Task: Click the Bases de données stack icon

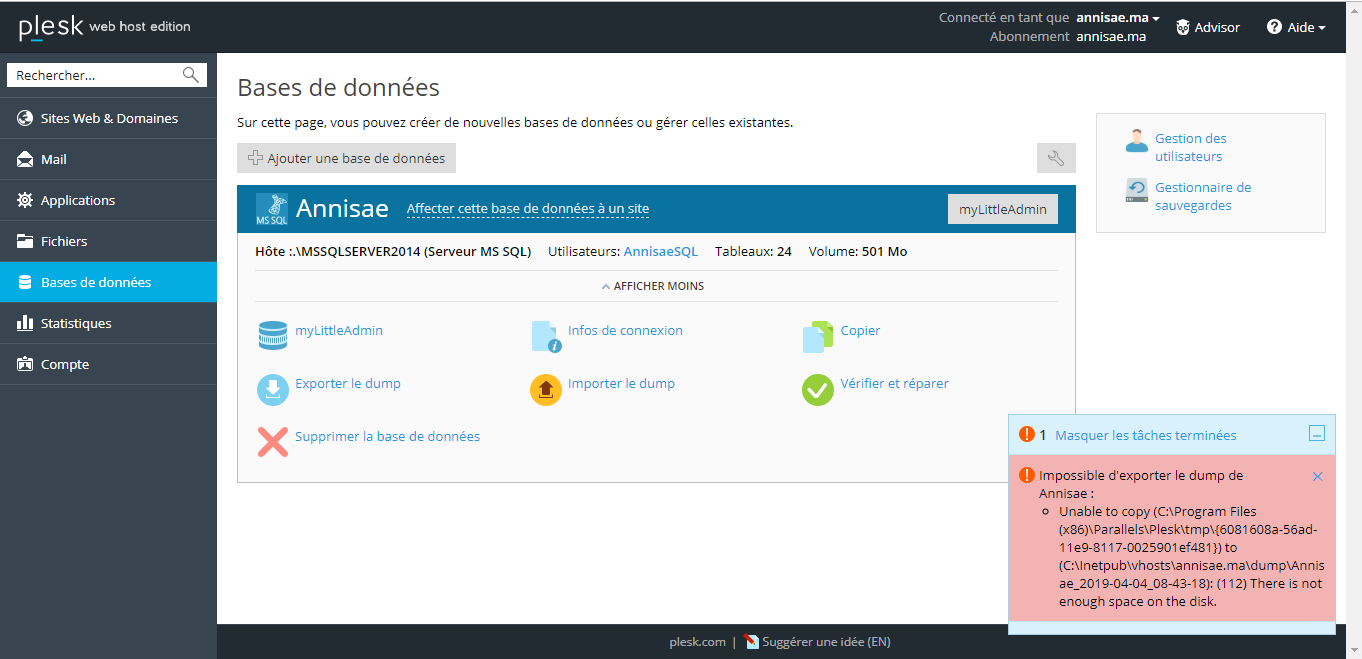Action: [x=25, y=282]
